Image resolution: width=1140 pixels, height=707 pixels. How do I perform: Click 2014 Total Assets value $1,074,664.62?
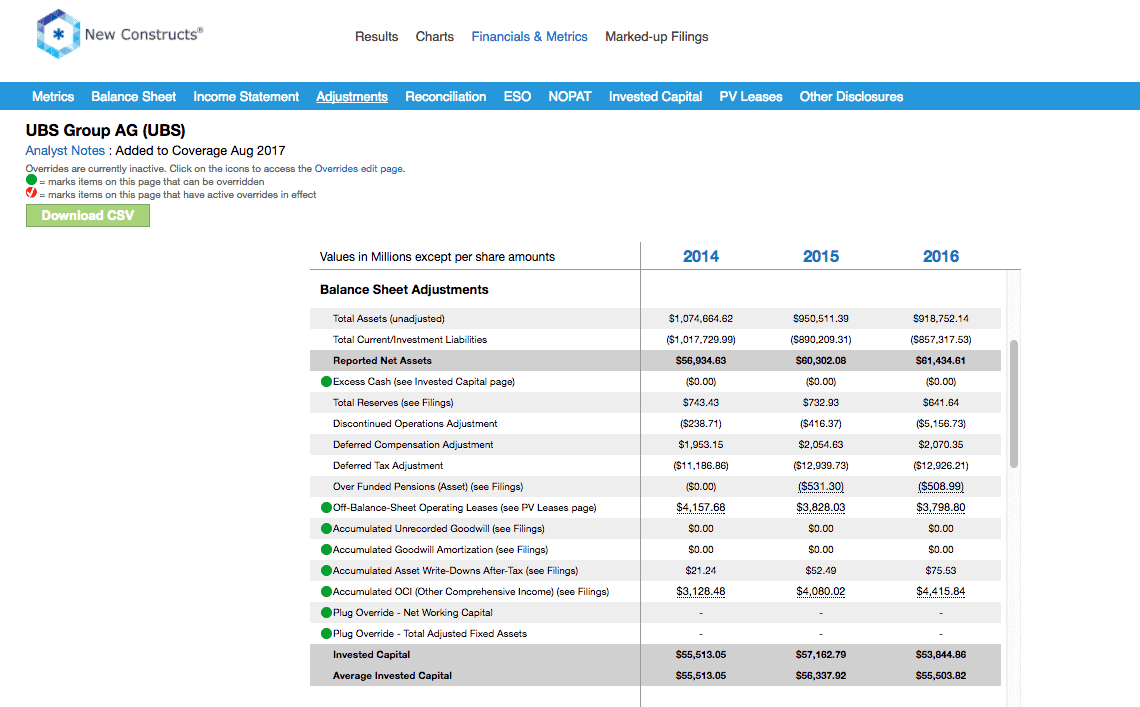pos(701,319)
